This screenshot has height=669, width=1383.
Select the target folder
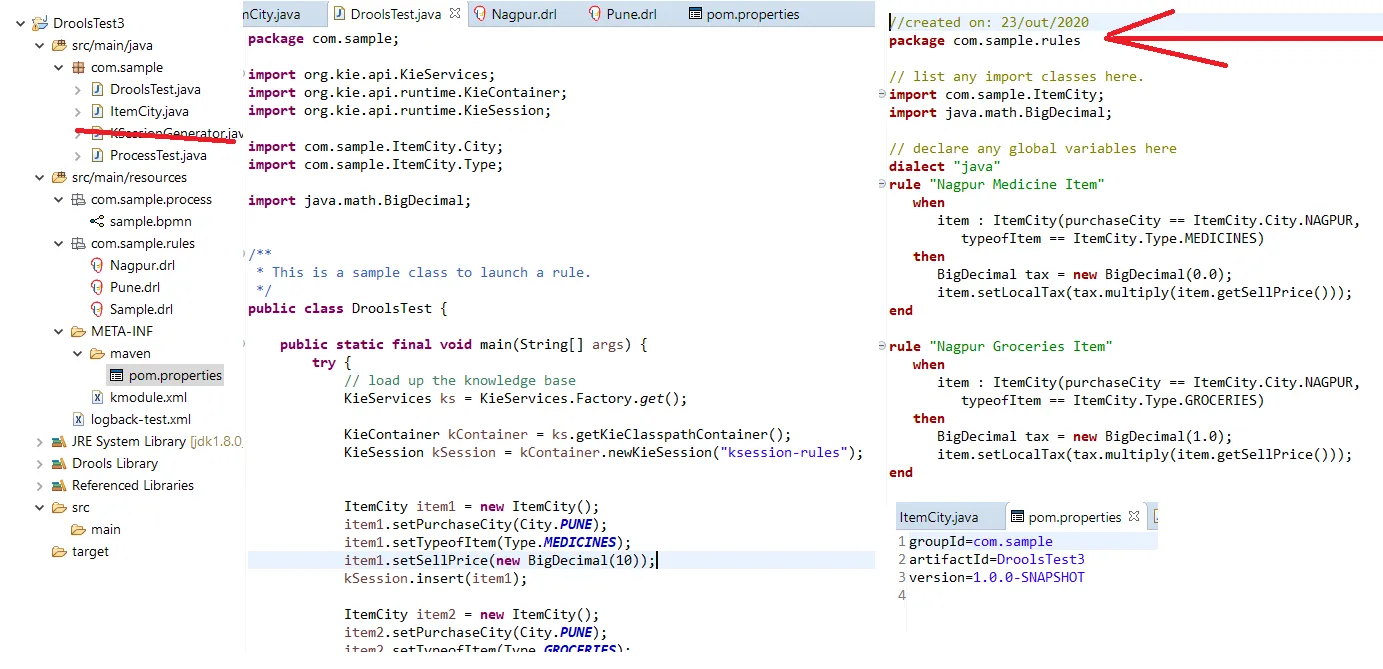coord(90,551)
